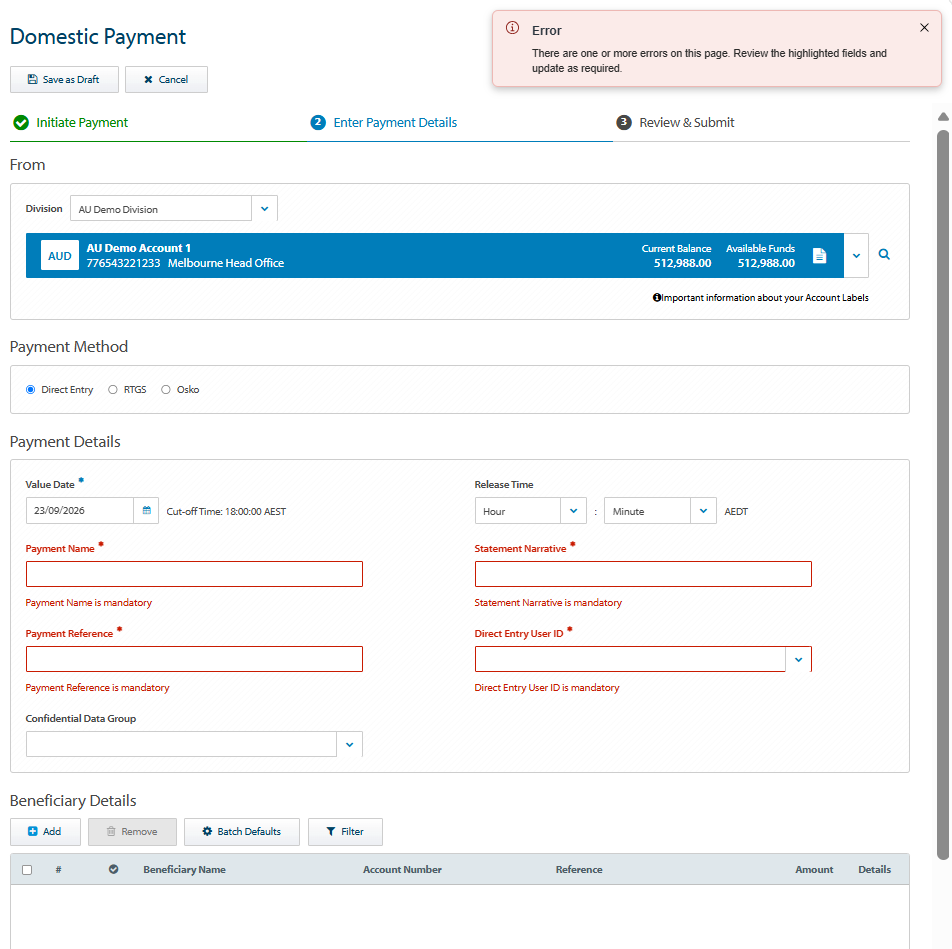Screen dimensions: 952x949
Task: Click Save as Draft
Action: (64, 80)
